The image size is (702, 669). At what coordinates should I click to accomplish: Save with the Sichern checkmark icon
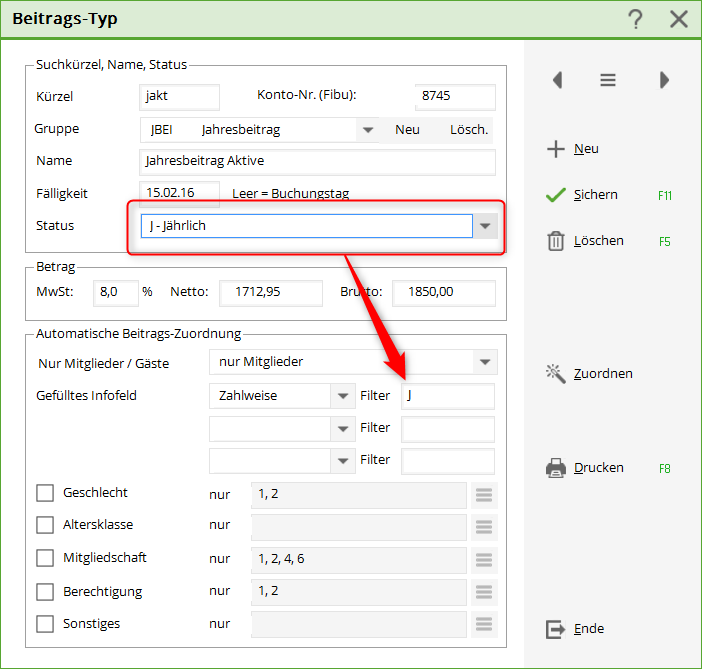[x=556, y=195]
